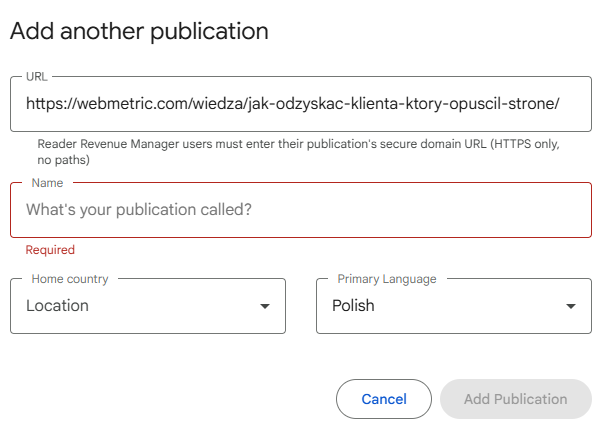604x437 pixels.
Task: Click the 'Primary Language' field label
Action: tap(386, 279)
